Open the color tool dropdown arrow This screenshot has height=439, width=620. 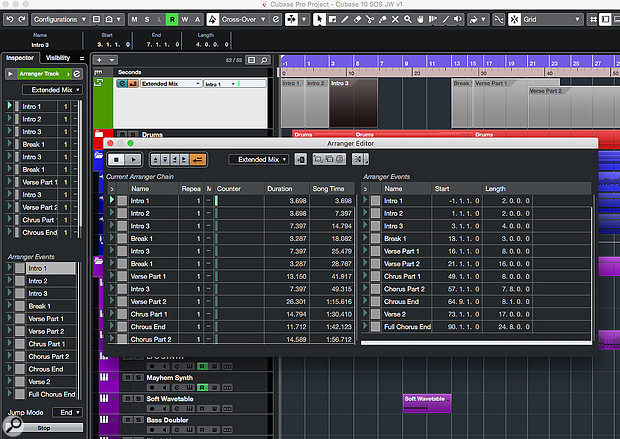483,19
